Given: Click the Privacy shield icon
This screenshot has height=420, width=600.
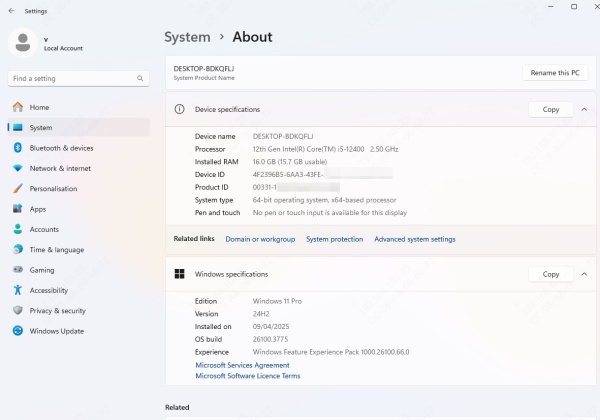Looking at the screenshot, I should pyautogui.click(x=18, y=310).
